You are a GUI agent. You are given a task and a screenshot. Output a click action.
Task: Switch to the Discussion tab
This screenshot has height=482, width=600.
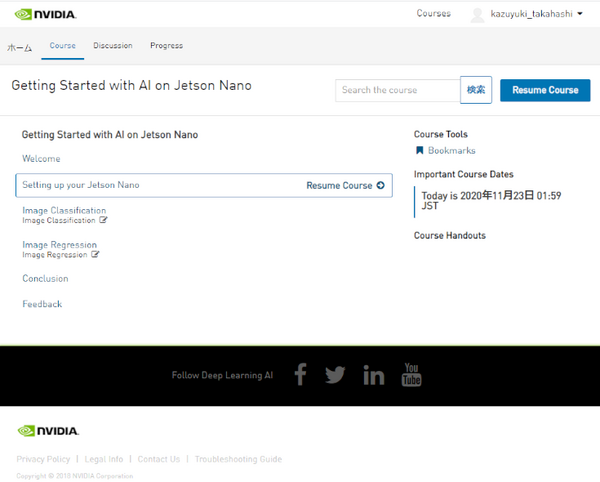[x=112, y=46]
